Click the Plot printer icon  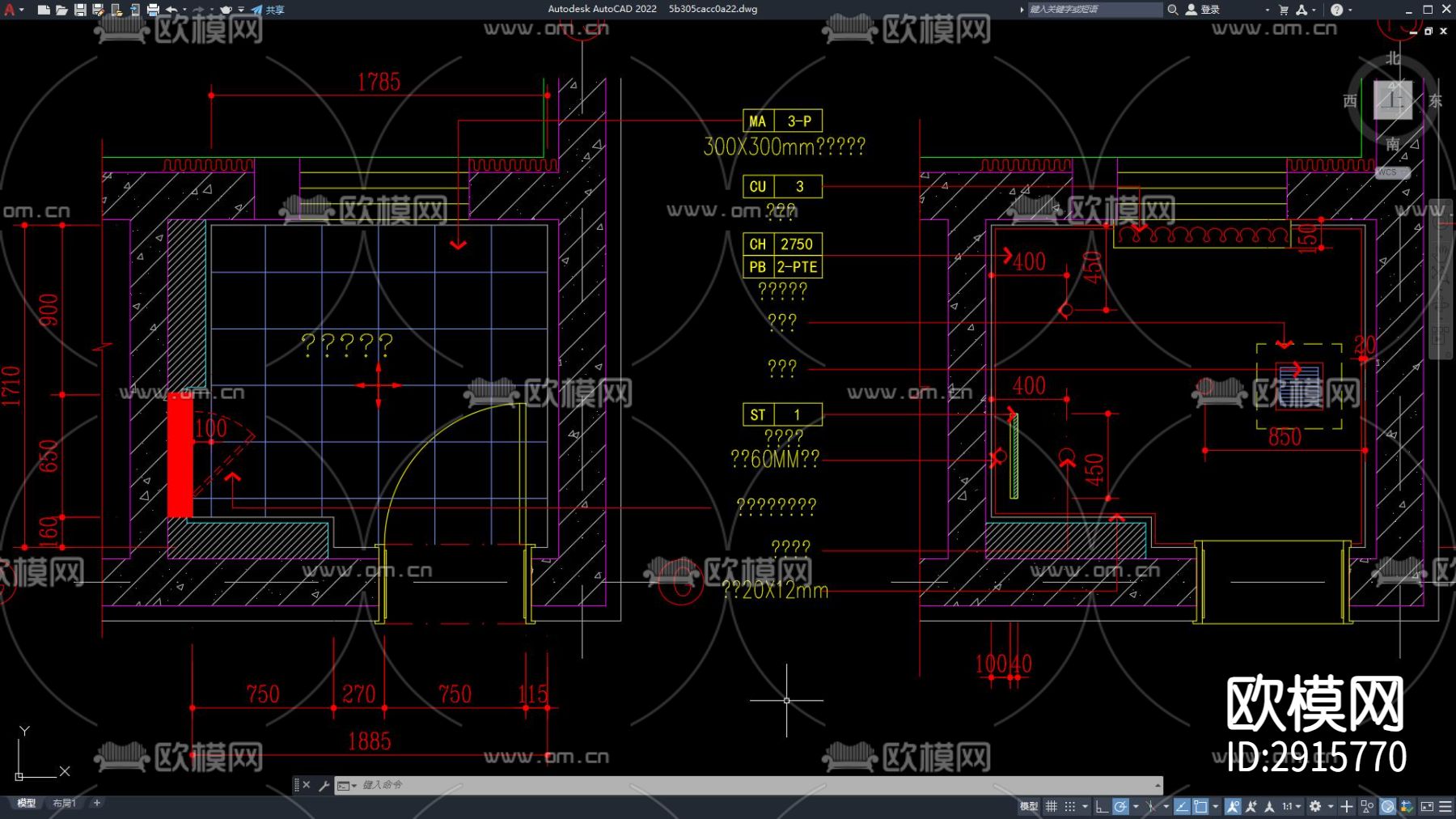(153, 10)
